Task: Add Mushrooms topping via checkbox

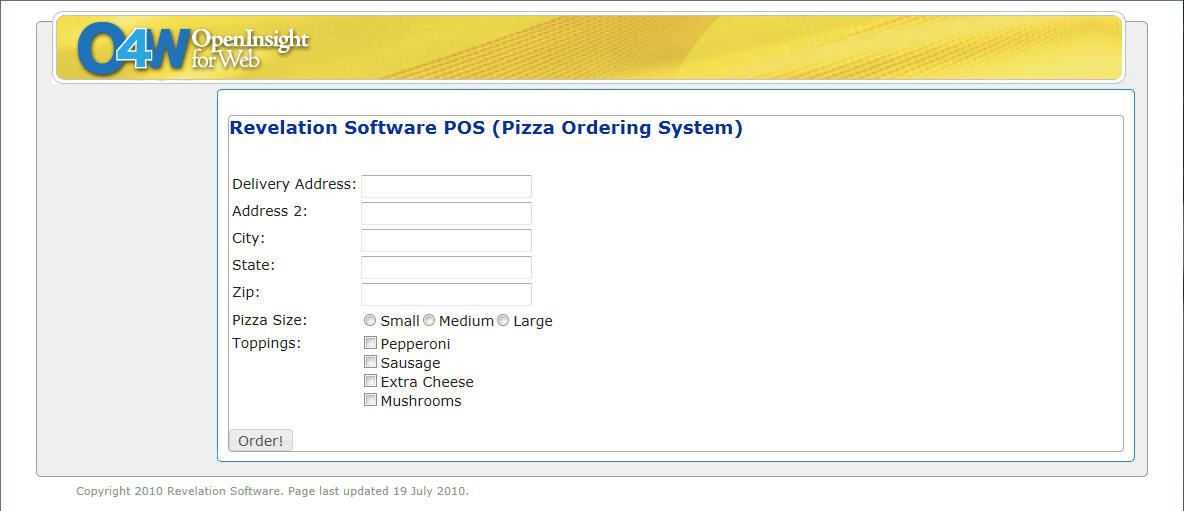Action: point(371,399)
